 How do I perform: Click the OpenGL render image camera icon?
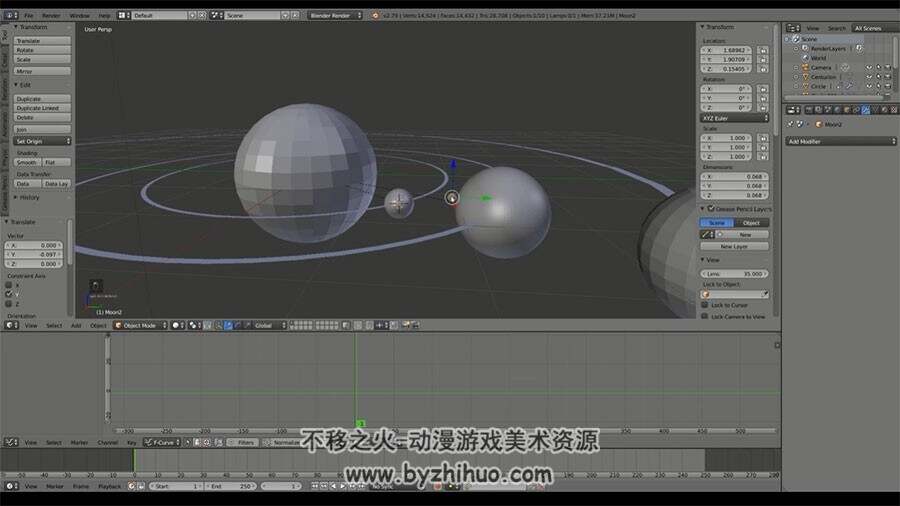(x=406, y=325)
